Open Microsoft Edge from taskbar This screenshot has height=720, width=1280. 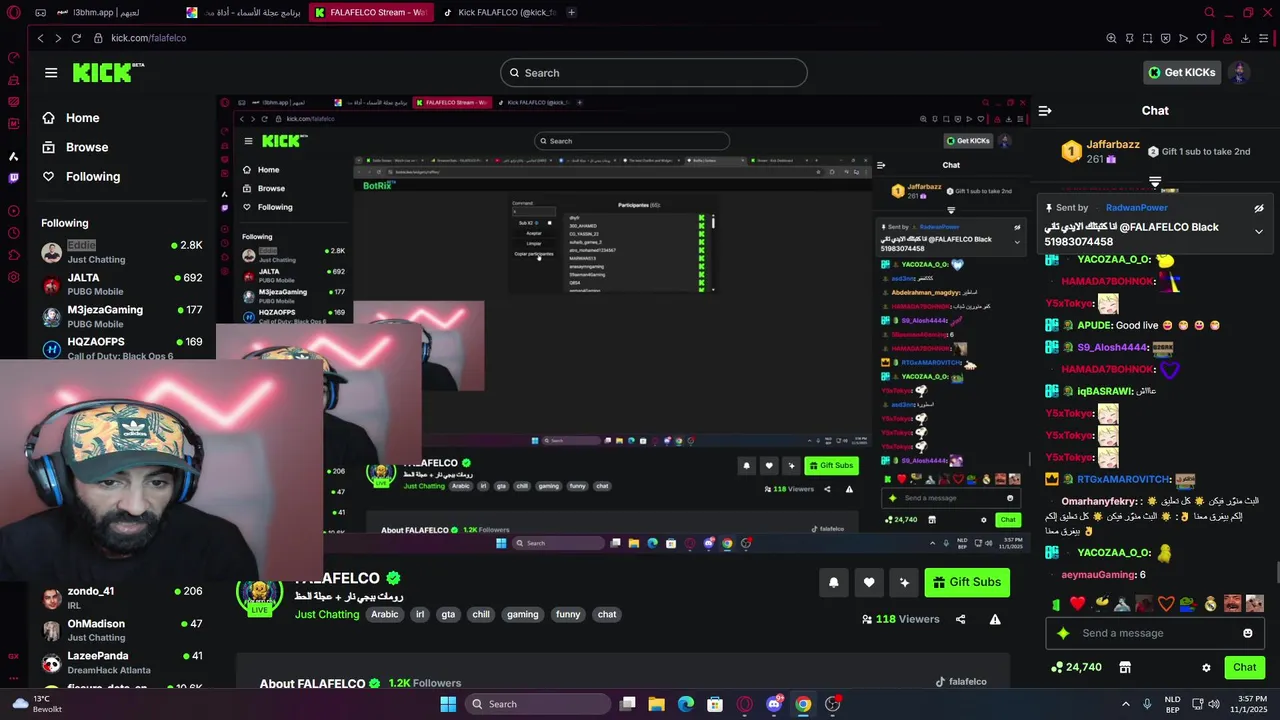[x=686, y=704]
